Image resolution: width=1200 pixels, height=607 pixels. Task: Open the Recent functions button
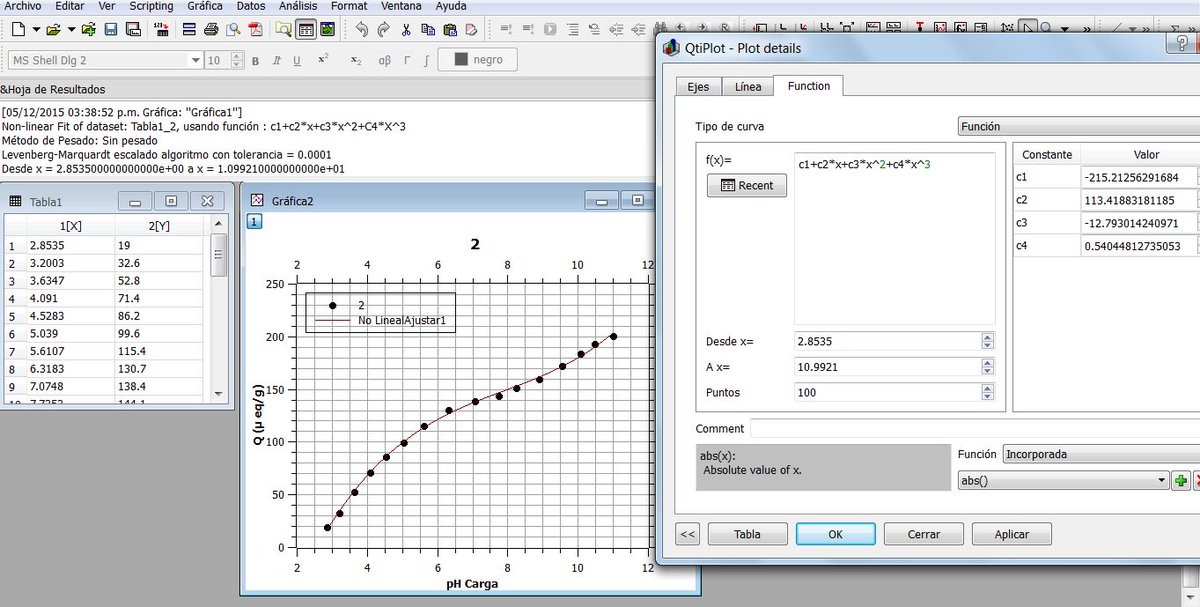pos(747,186)
